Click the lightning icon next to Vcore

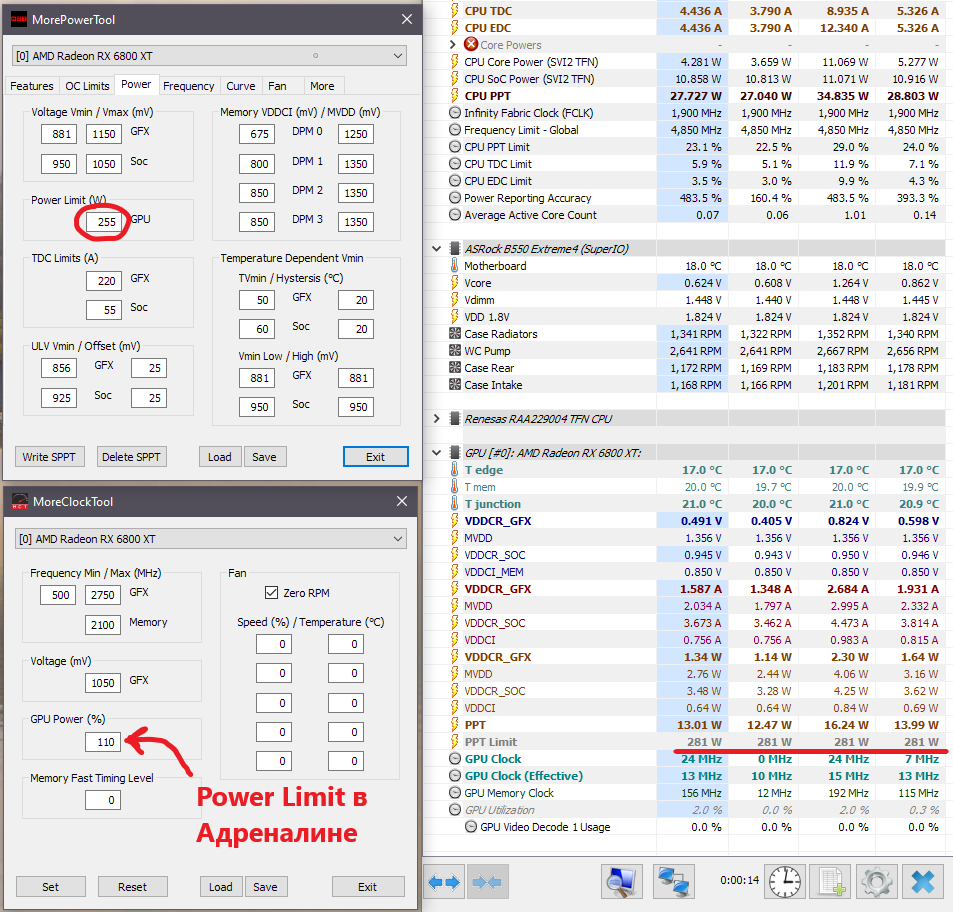point(454,283)
